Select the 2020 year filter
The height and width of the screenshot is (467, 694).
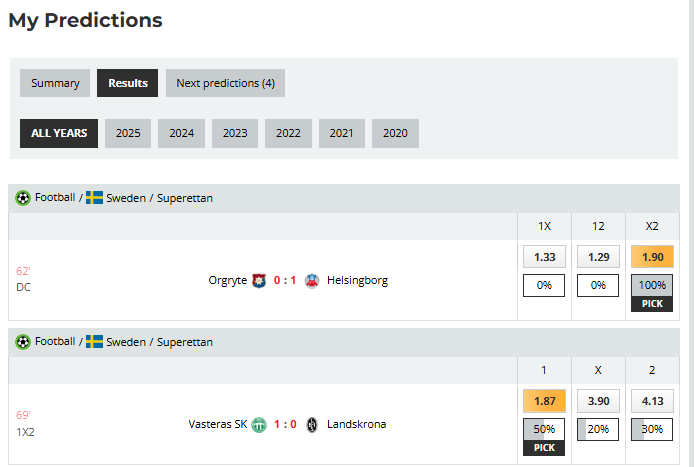(395, 133)
